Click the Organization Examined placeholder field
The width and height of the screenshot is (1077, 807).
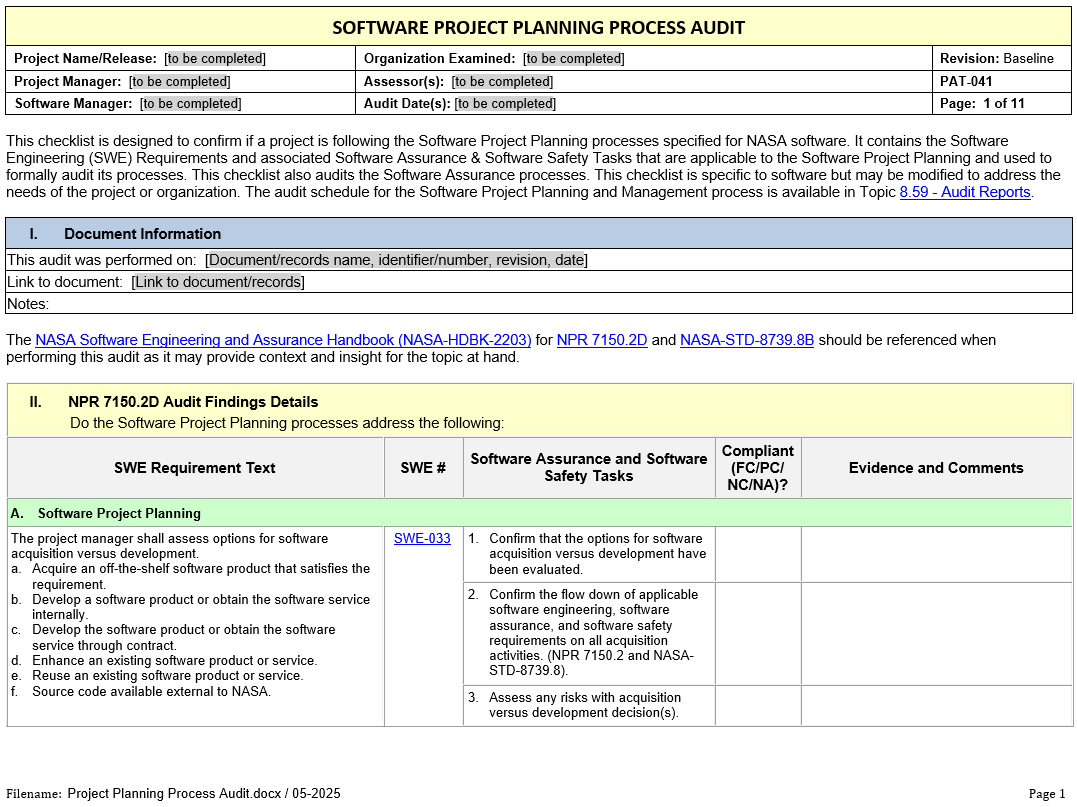[x=574, y=59]
